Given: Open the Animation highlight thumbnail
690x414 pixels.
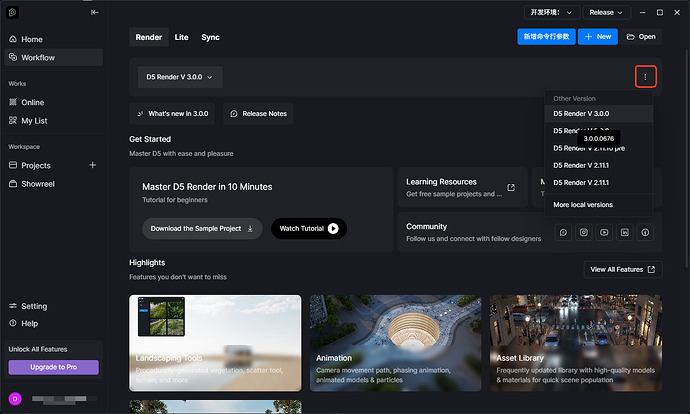Looking at the screenshot, I should click(x=395, y=342).
